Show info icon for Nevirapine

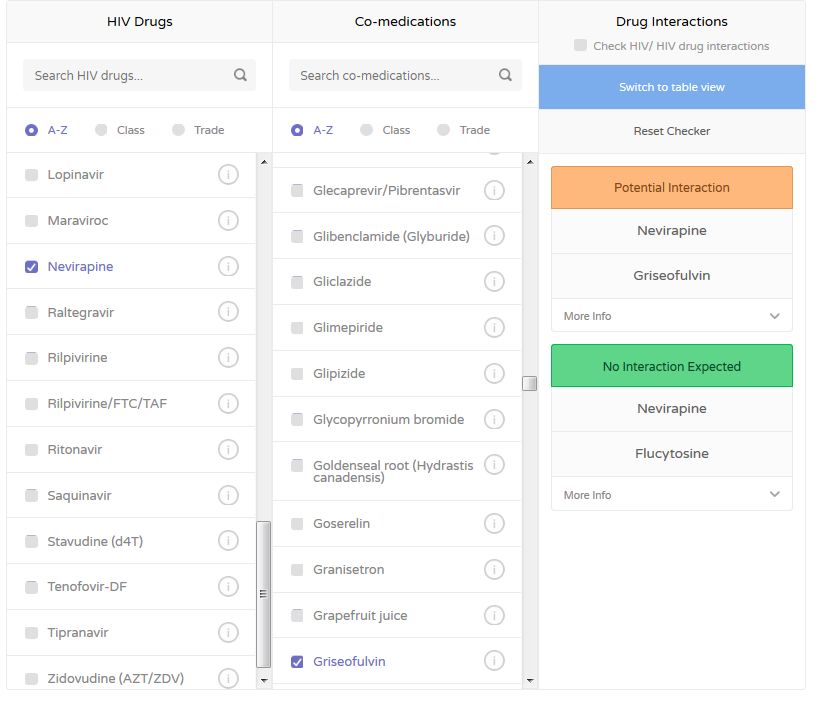click(x=228, y=267)
